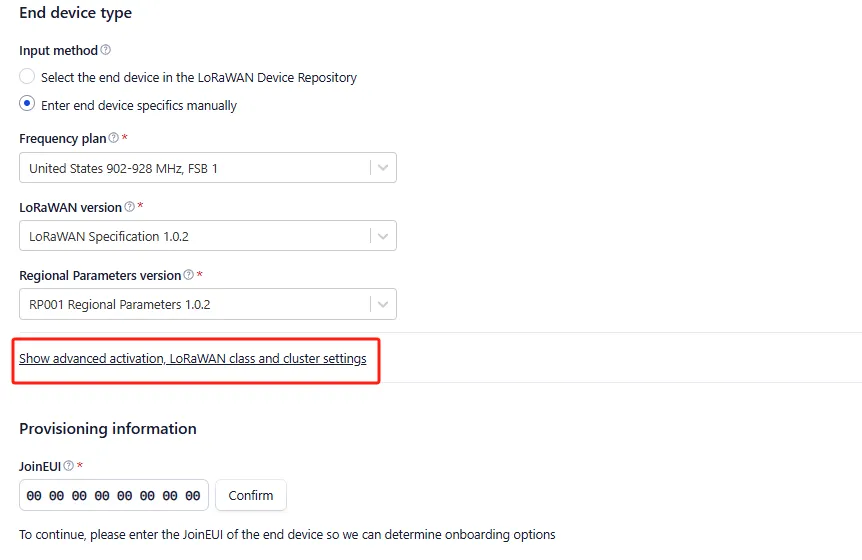Image resolution: width=862 pixels, height=560 pixels.
Task: Show advanced activation, LoRaWAN class and cluster settings
Action: coord(193,358)
